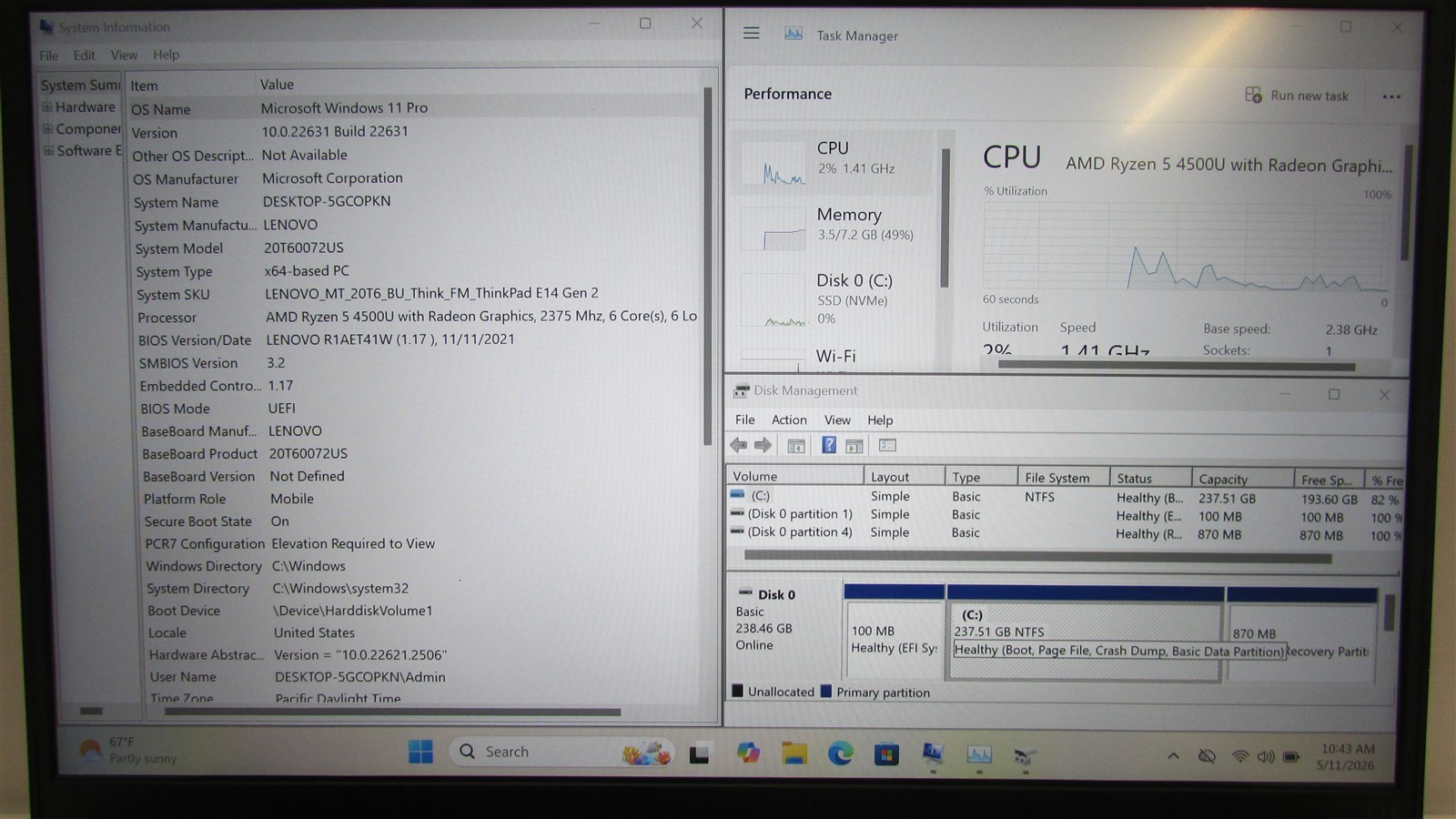Screen dimensions: 1456x819
Task: Click Run new task icon in Task Manager
Action: pyautogui.click(x=1253, y=96)
